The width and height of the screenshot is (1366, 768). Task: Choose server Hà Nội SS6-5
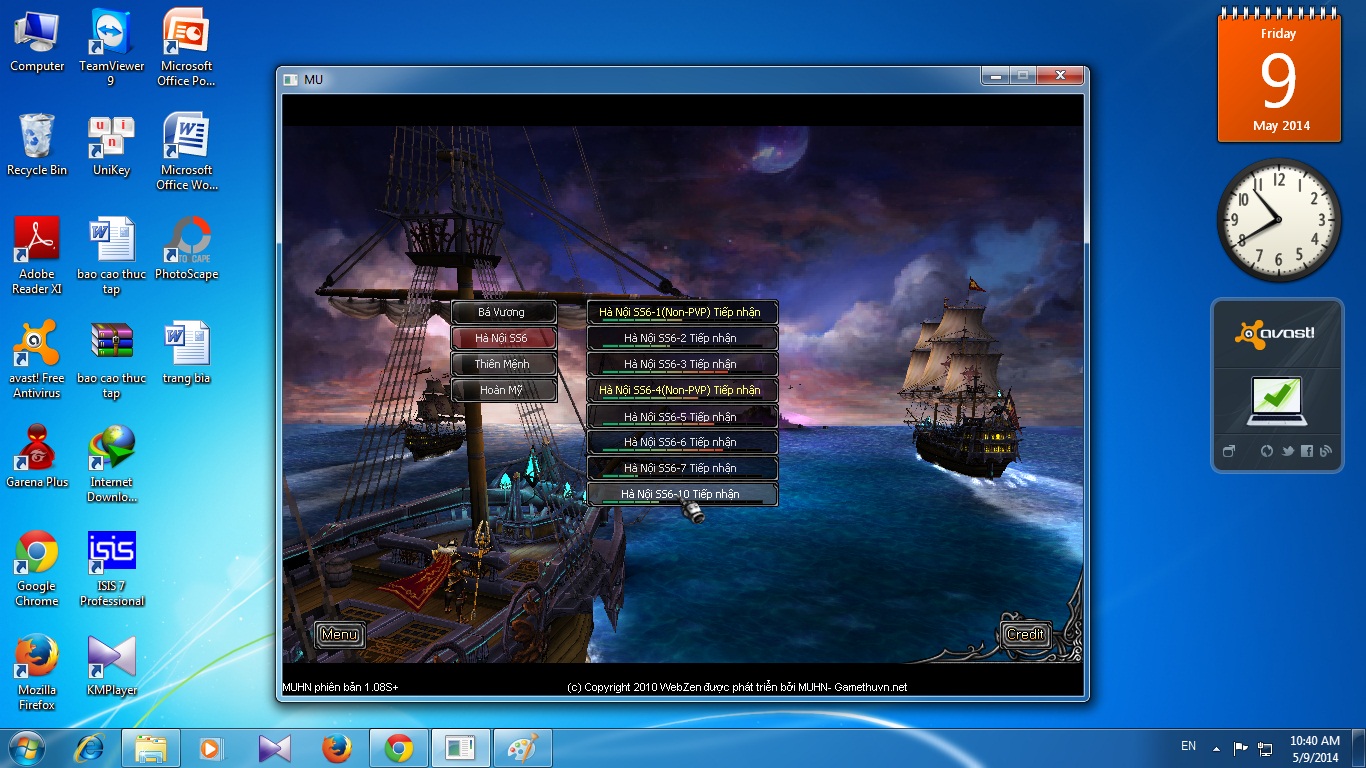tap(681, 416)
